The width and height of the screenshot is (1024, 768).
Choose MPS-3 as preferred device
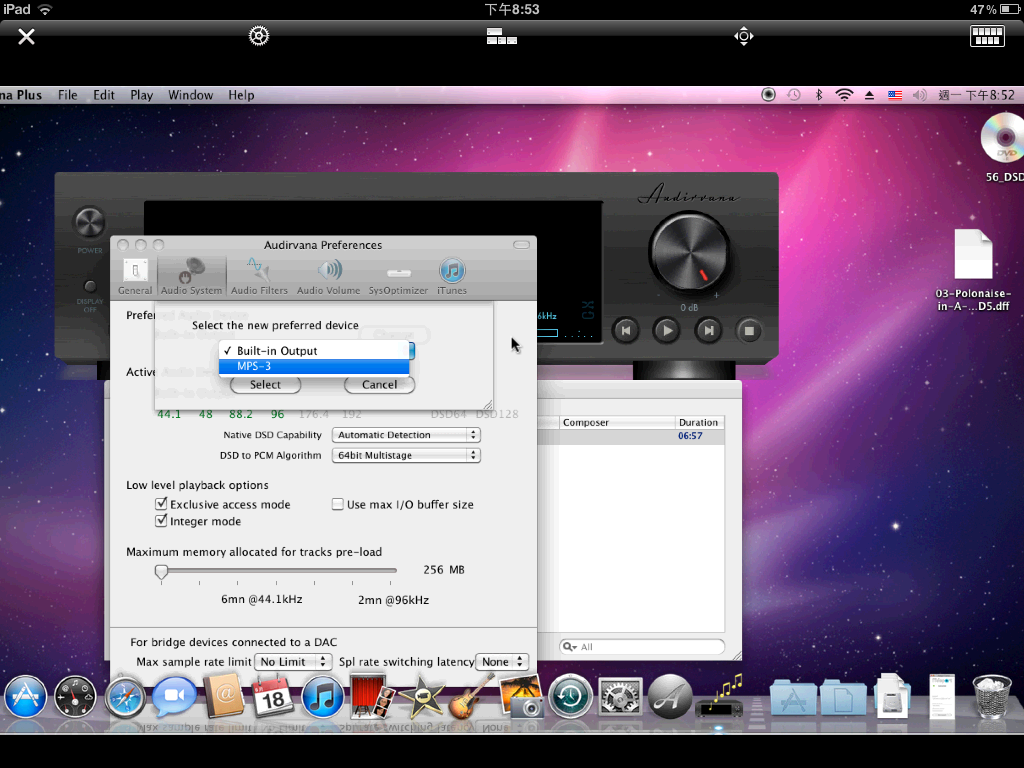tap(314, 366)
